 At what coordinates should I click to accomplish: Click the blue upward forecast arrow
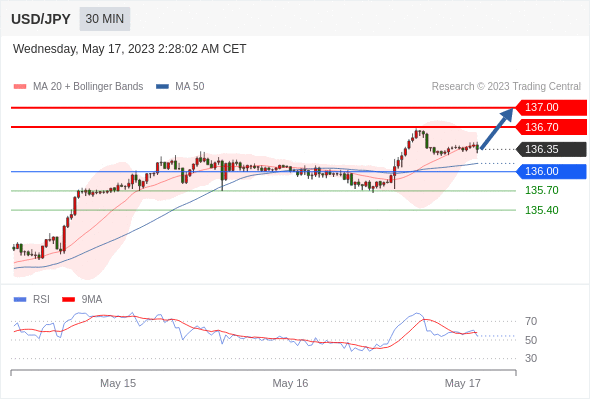(497, 129)
